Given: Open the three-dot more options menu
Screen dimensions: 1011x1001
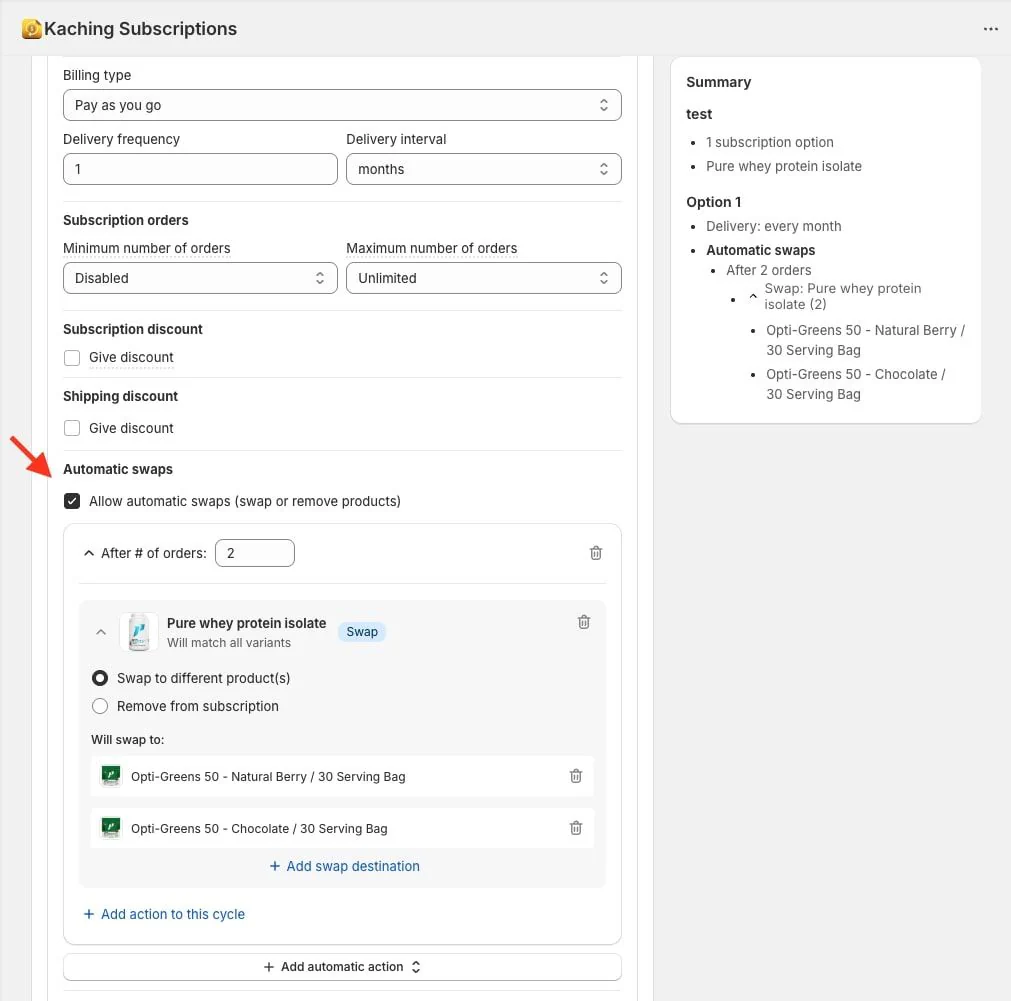Looking at the screenshot, I should (x=990, y=29).
